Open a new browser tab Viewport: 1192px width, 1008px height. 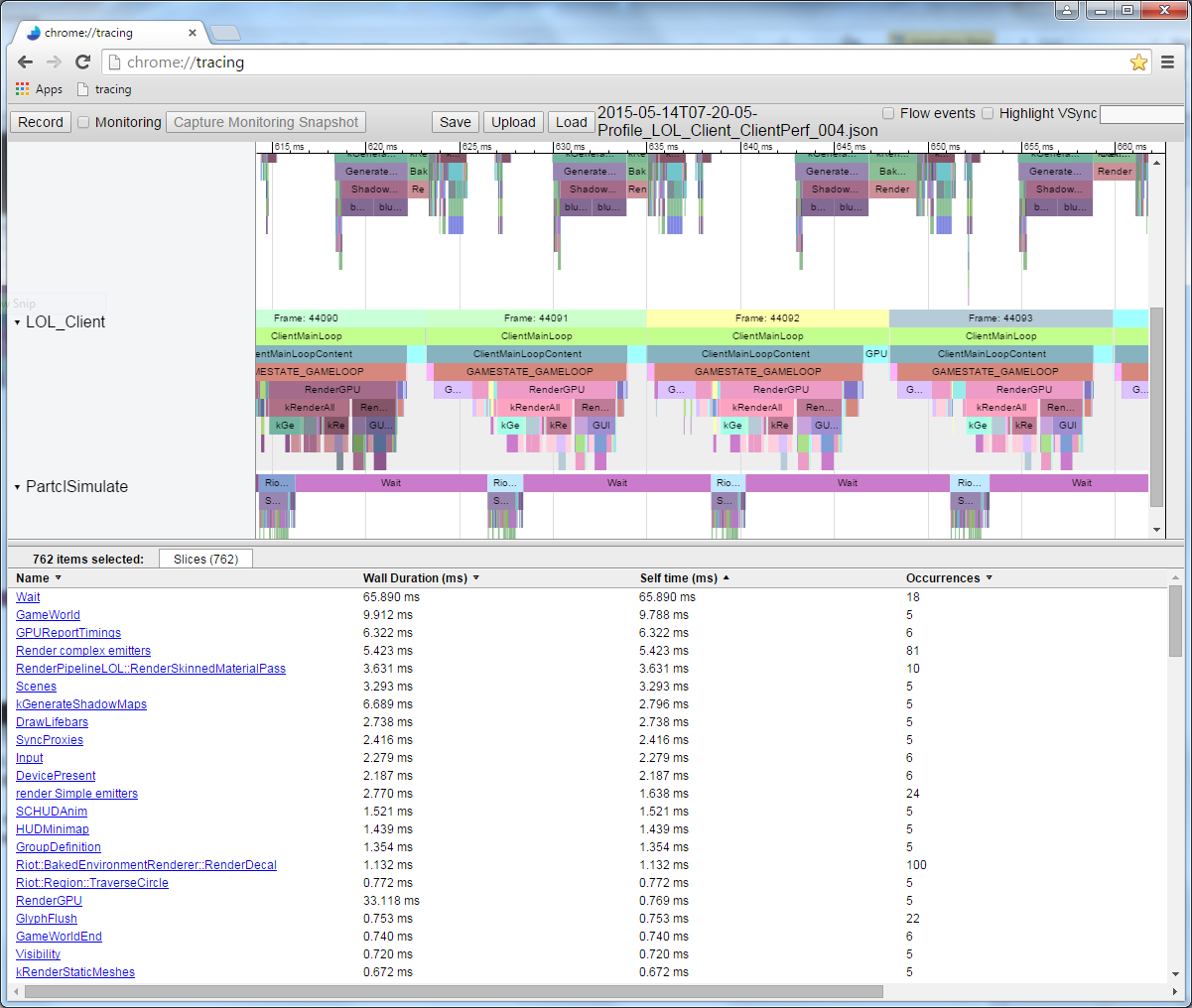(x=224, y=33)
